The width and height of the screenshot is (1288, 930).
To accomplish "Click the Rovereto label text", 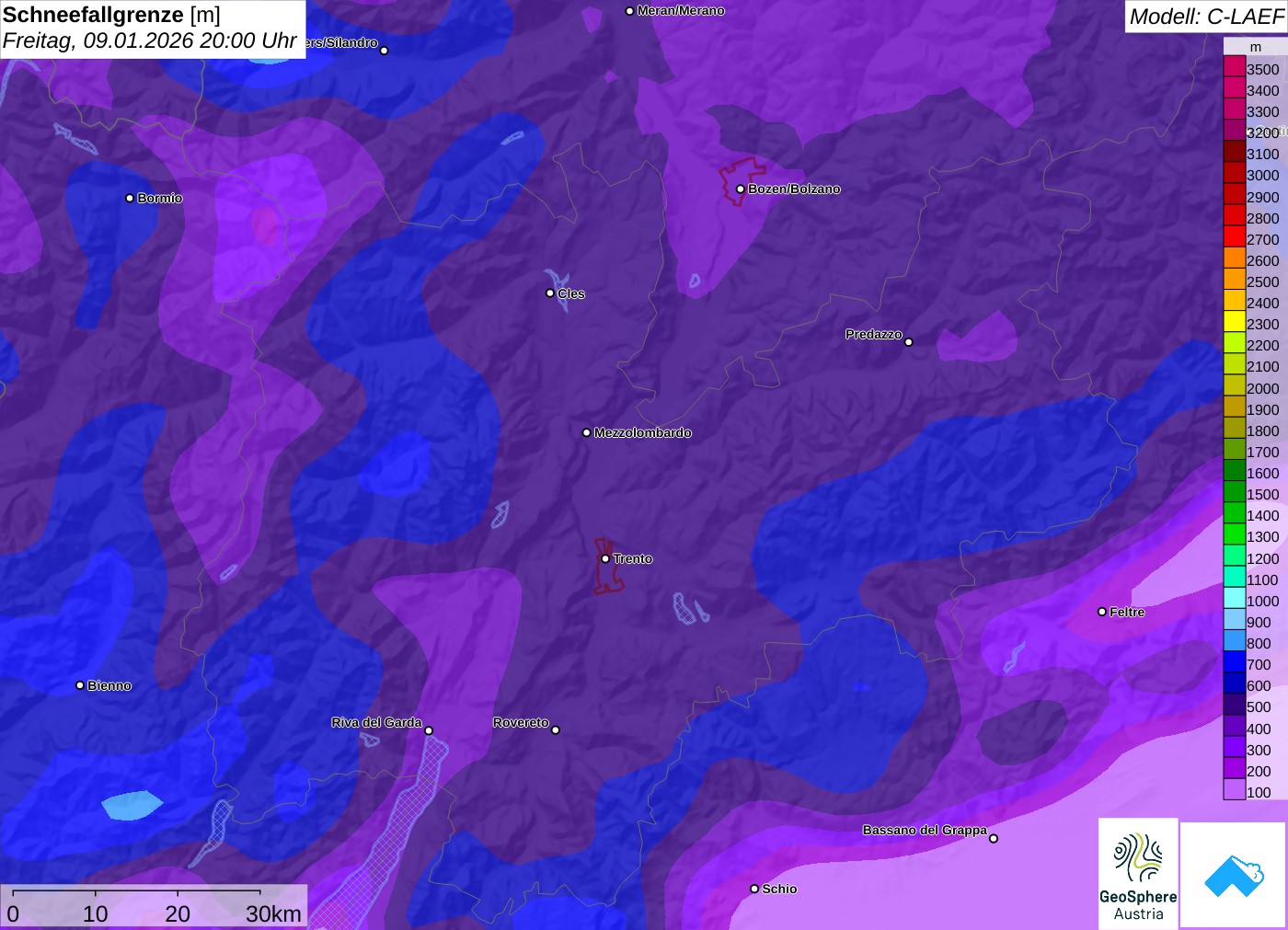I will pos(521,722).
